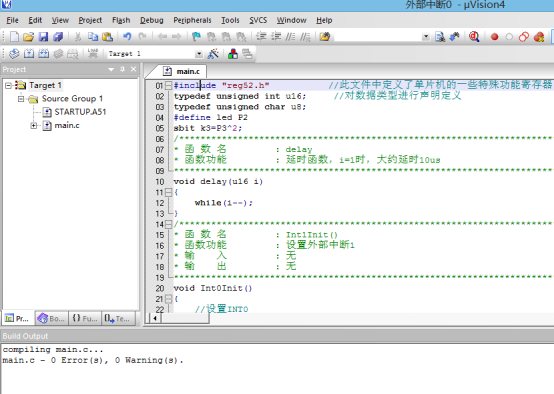The width and height of the screenshot is (554, 394).
Task: Open the Peripherals menu
Action: [192, 20]
